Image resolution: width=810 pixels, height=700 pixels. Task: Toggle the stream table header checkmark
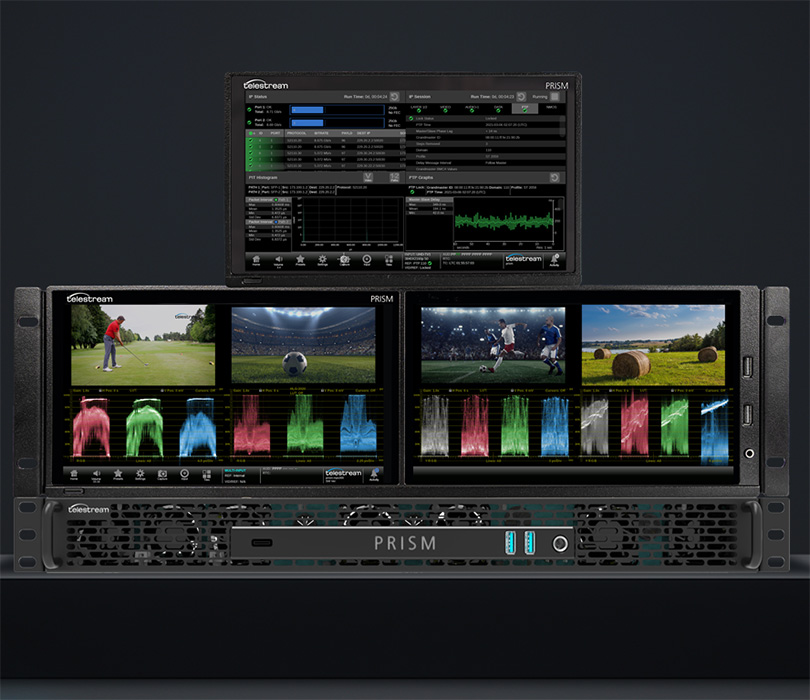pyautogui.click(x=252, y=132)
